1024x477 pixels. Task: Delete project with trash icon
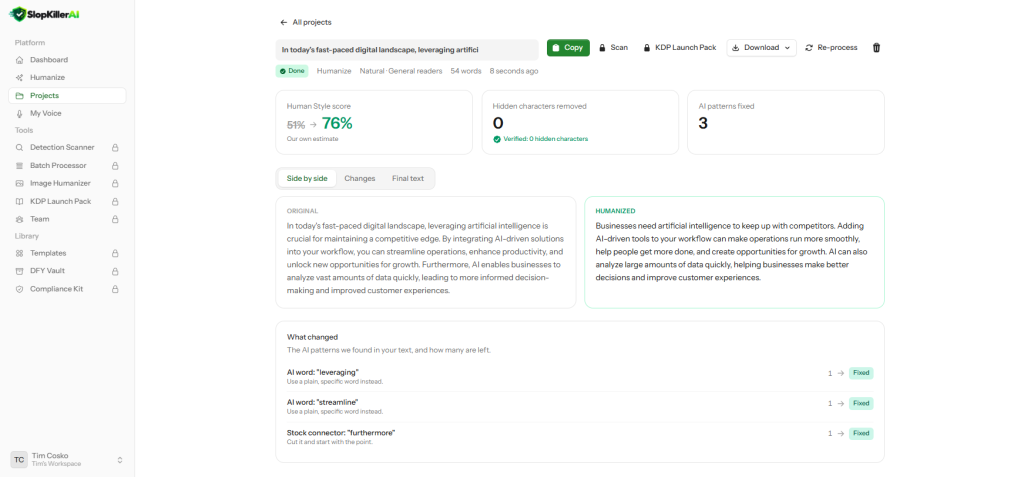pyautogui.click(x=876, y=48)
